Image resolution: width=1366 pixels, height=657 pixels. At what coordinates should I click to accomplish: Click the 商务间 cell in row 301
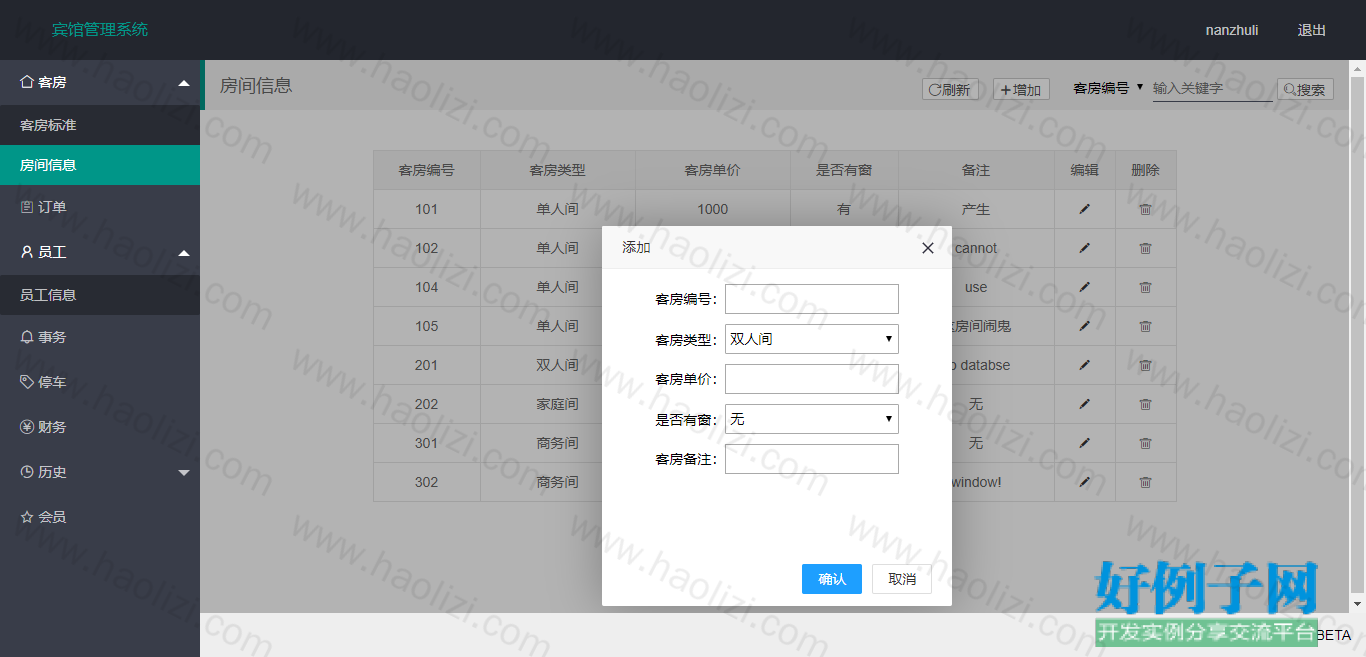tap(558, 443)
